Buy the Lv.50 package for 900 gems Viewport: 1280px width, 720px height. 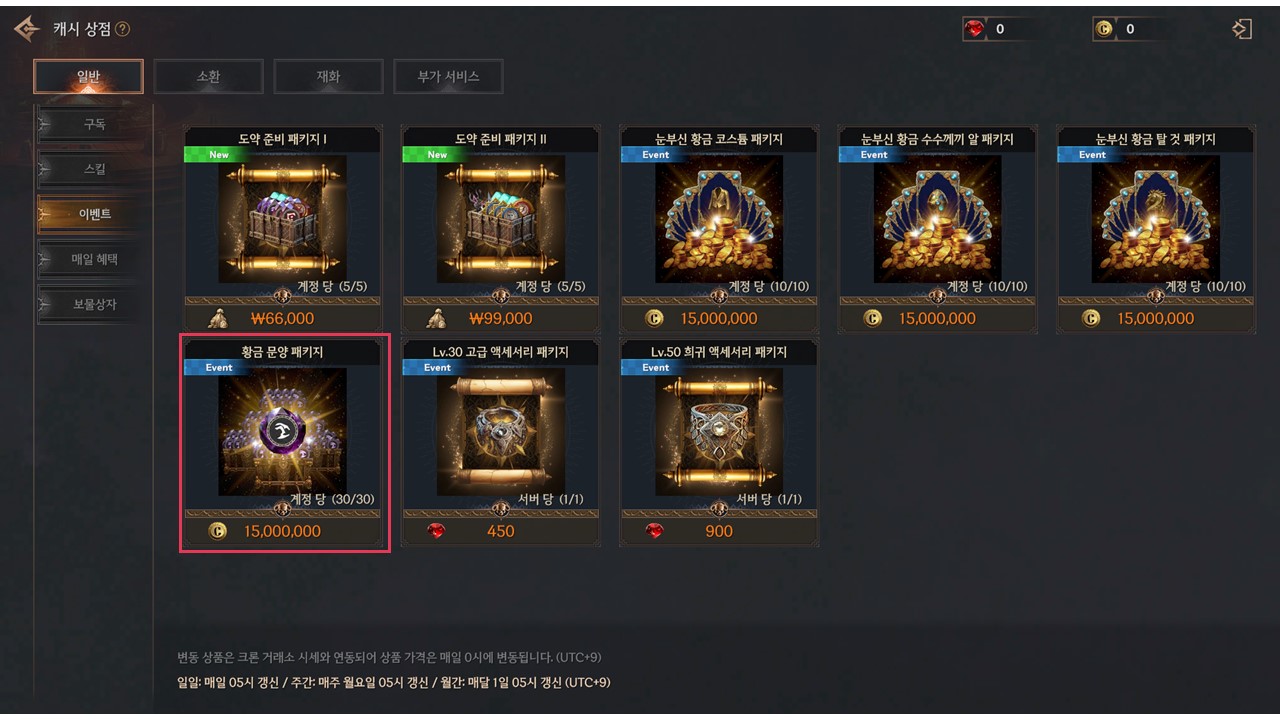tap(719, 531)
